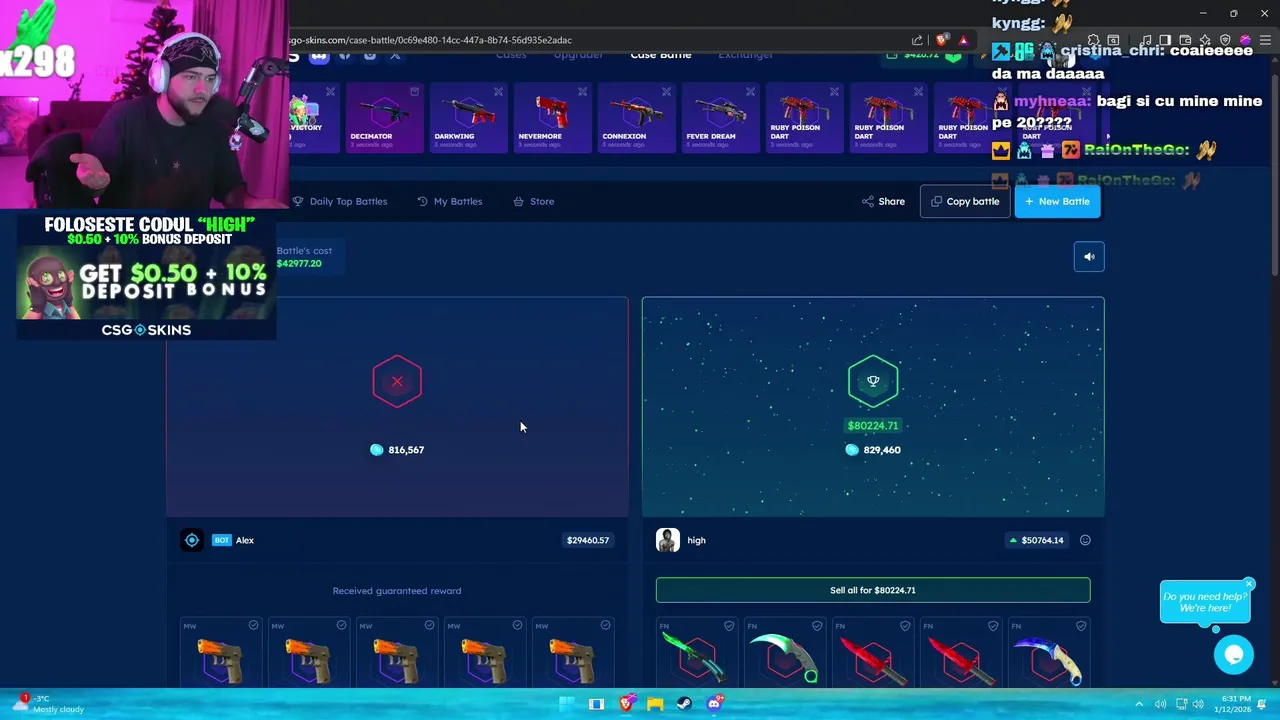Click the Share battle option

(883, 201)
